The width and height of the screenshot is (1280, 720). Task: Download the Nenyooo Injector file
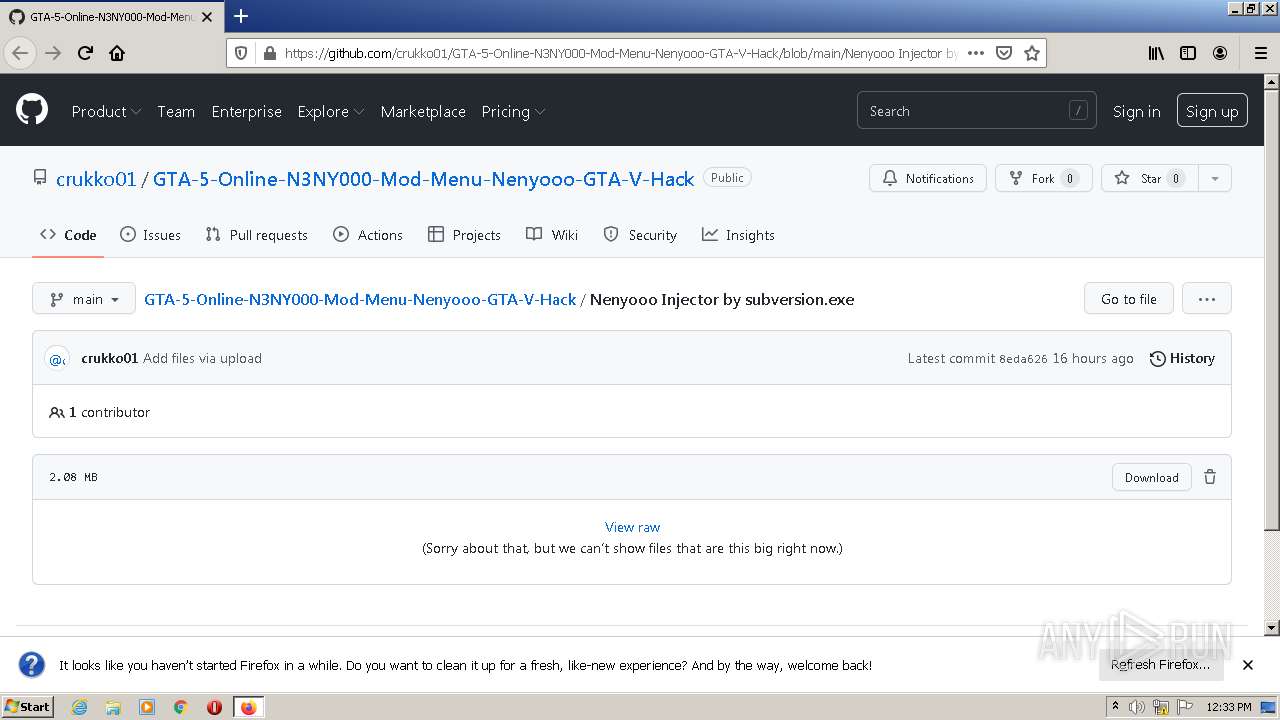1152,477
